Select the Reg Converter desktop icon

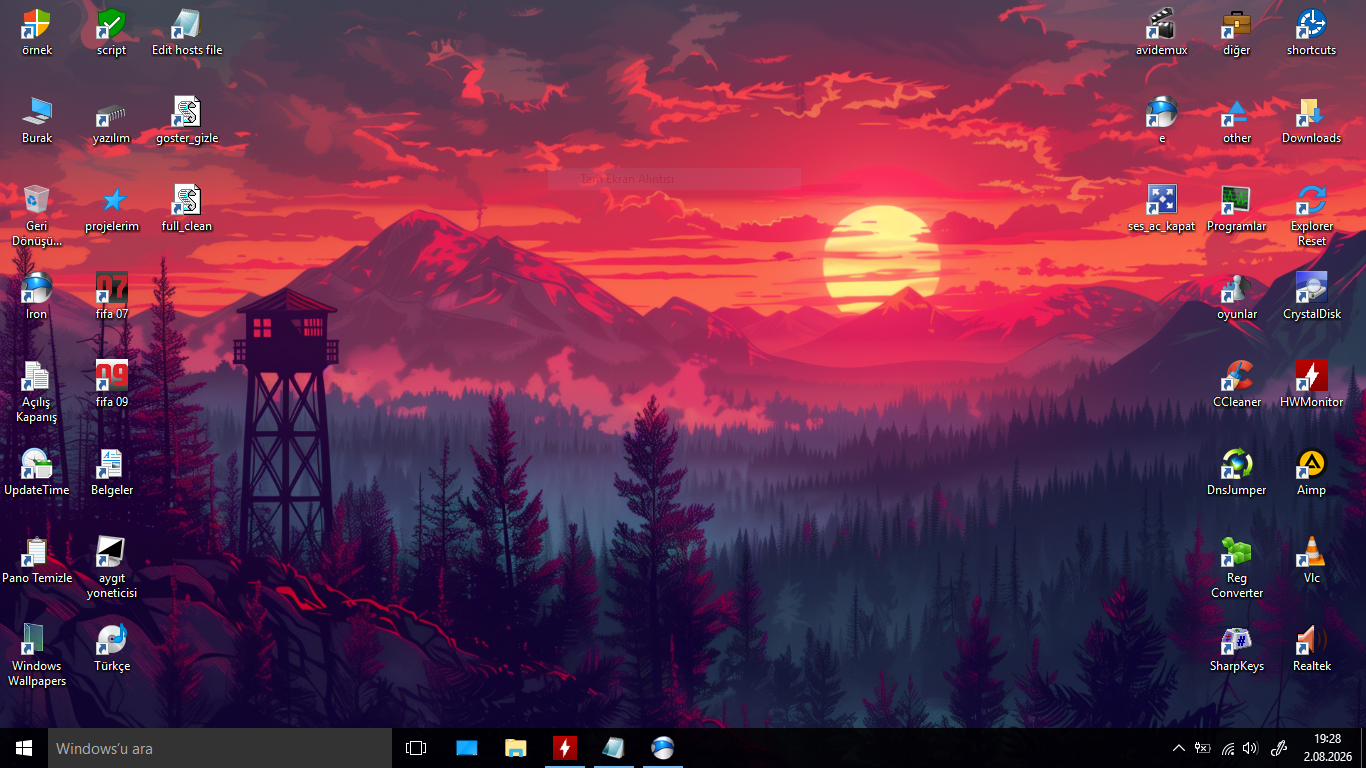[x=1237, y=567]
